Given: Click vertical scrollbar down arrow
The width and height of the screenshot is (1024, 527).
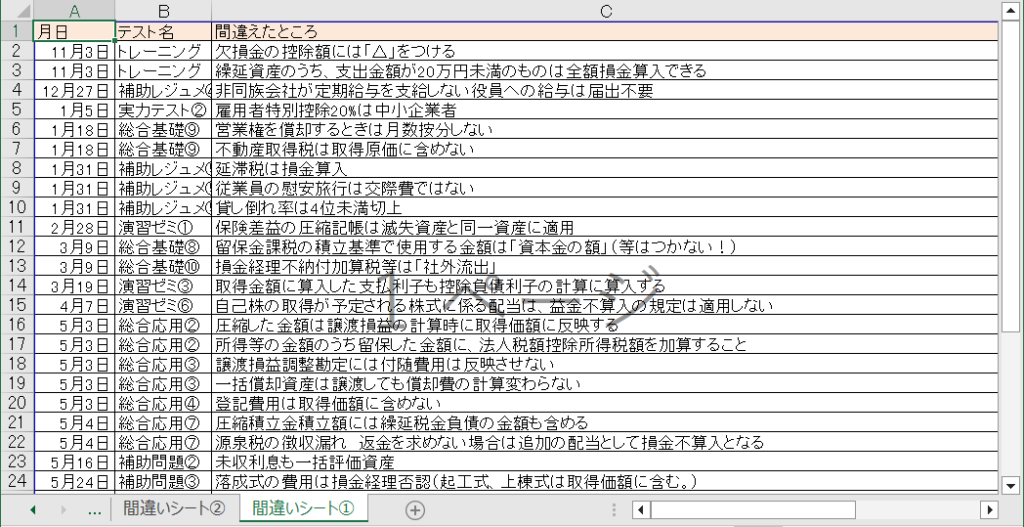Looking at the screenshot, I should (1011, 485).
